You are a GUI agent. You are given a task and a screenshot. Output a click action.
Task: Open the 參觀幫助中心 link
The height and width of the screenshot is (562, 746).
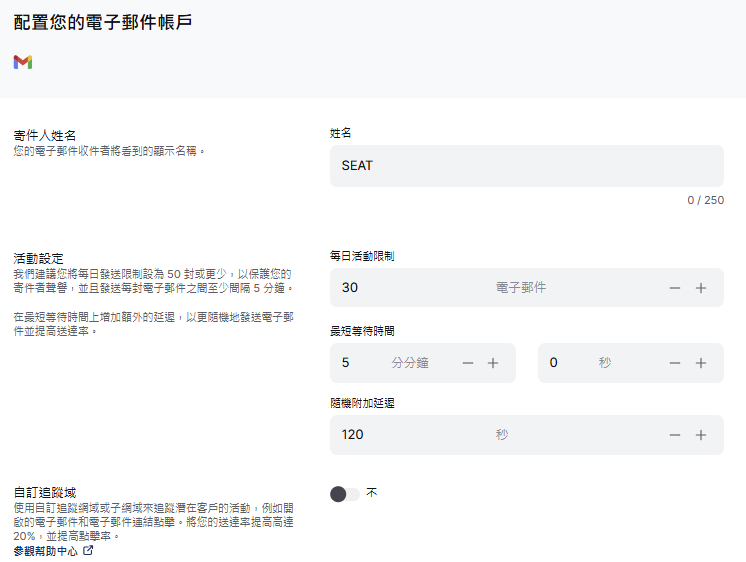pos(45,551)
